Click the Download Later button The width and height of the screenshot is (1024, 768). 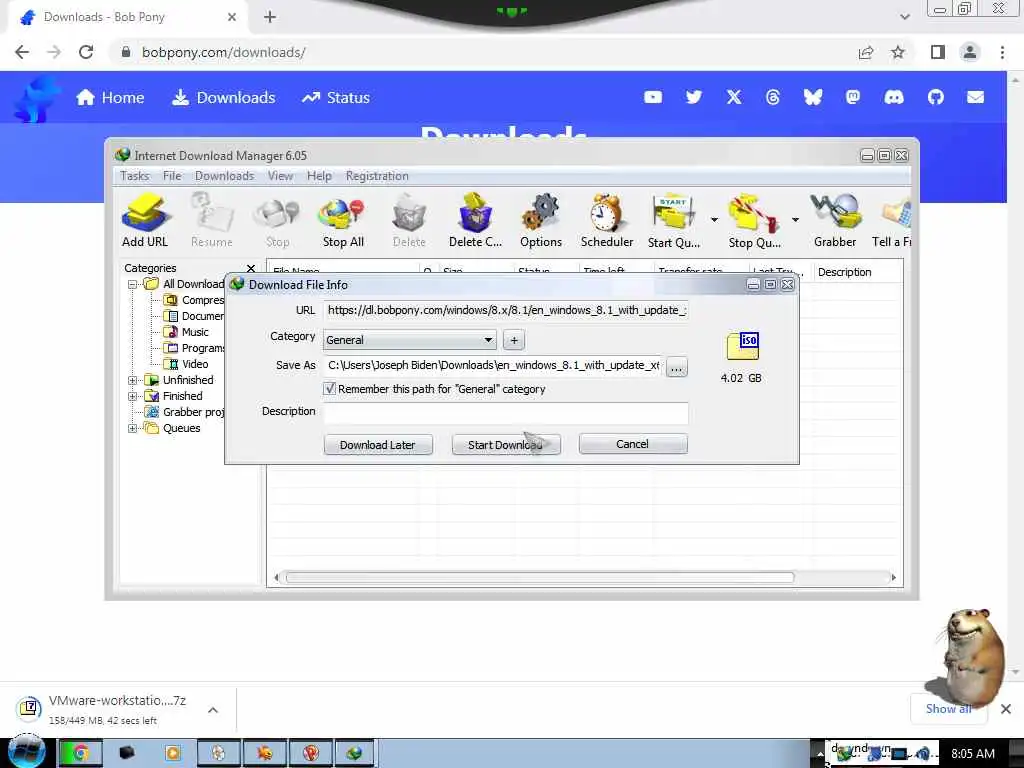377,445
